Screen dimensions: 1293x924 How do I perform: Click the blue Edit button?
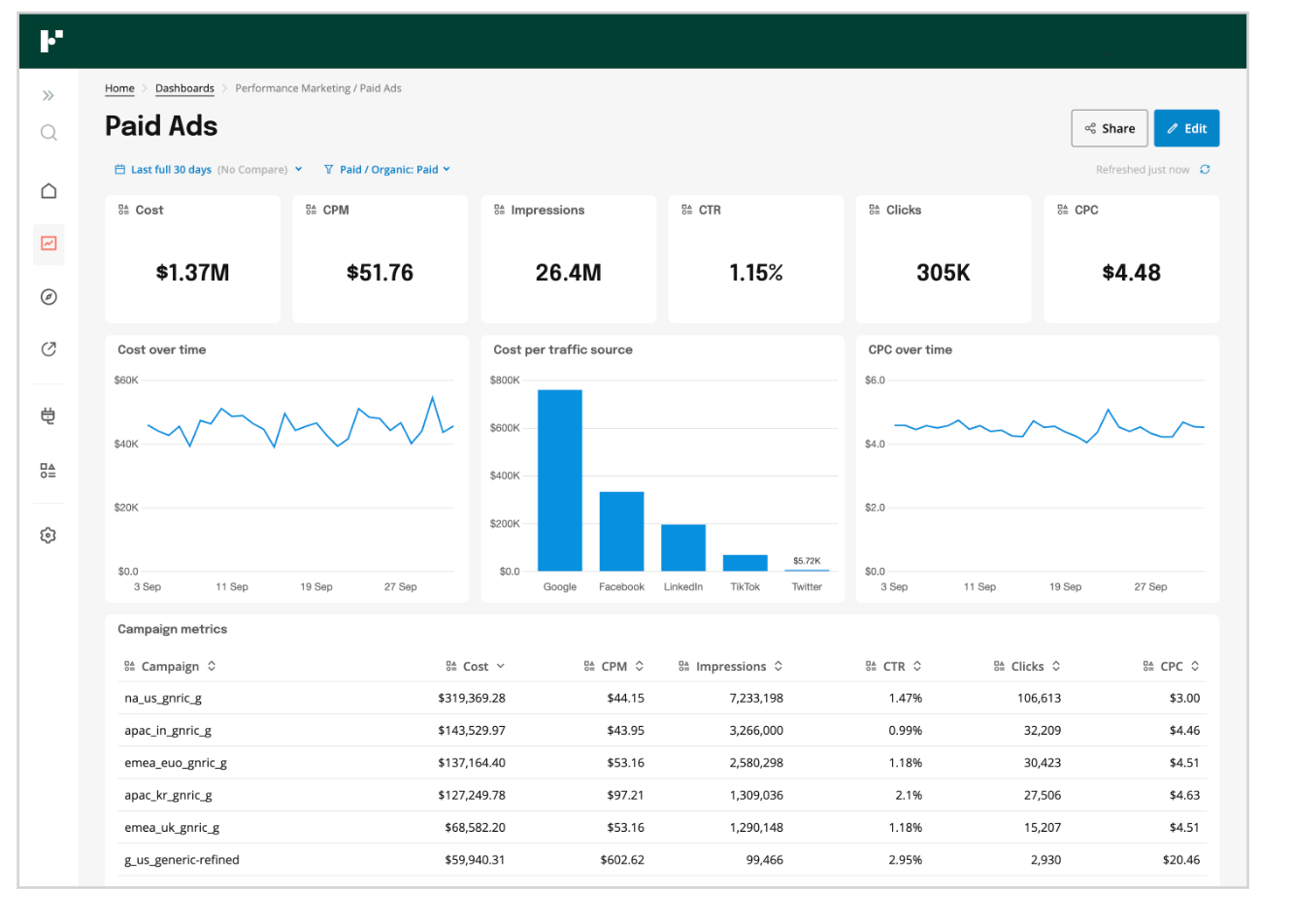(x=1186, y=128)
